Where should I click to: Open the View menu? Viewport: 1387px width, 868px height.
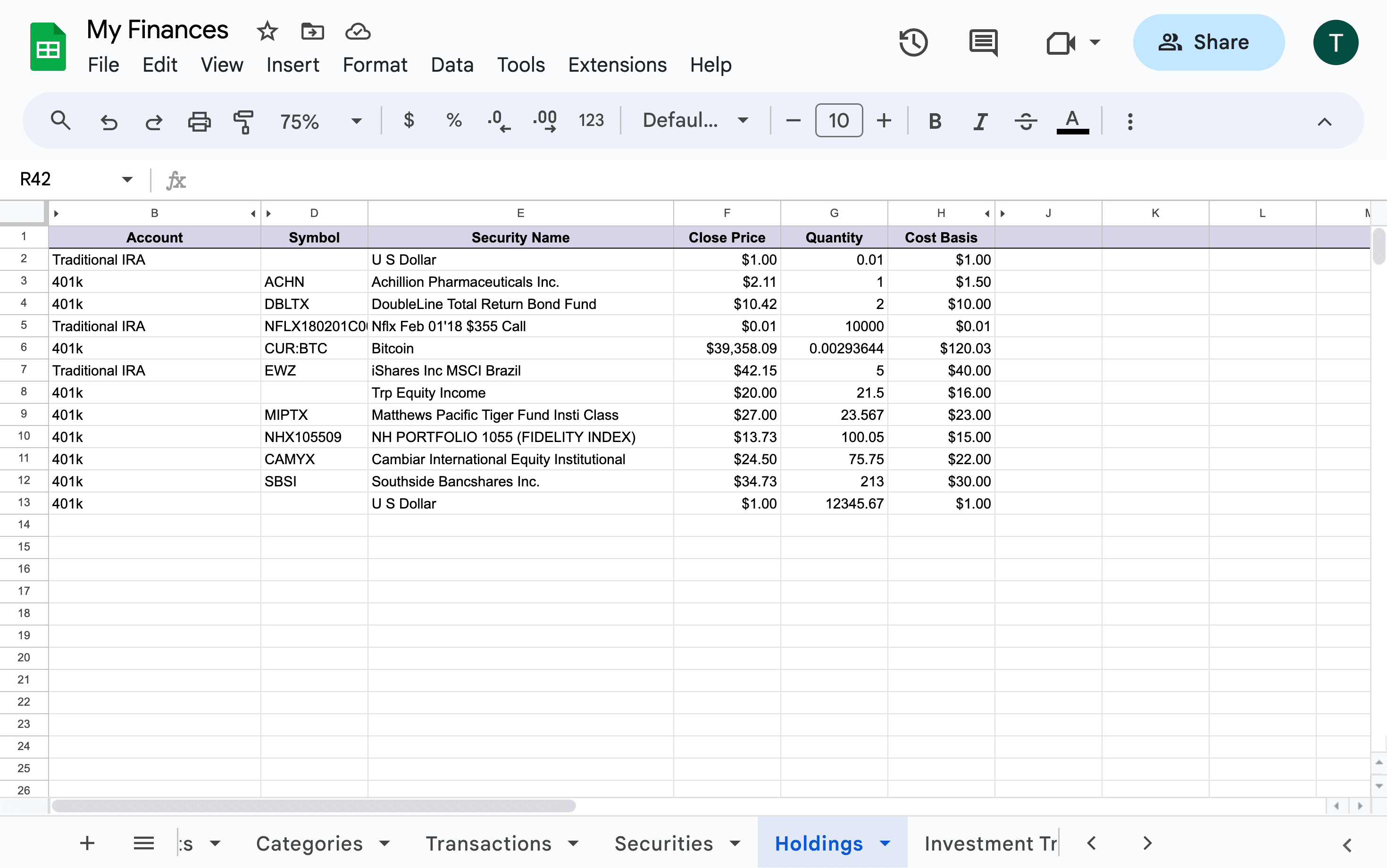[222, 65]
